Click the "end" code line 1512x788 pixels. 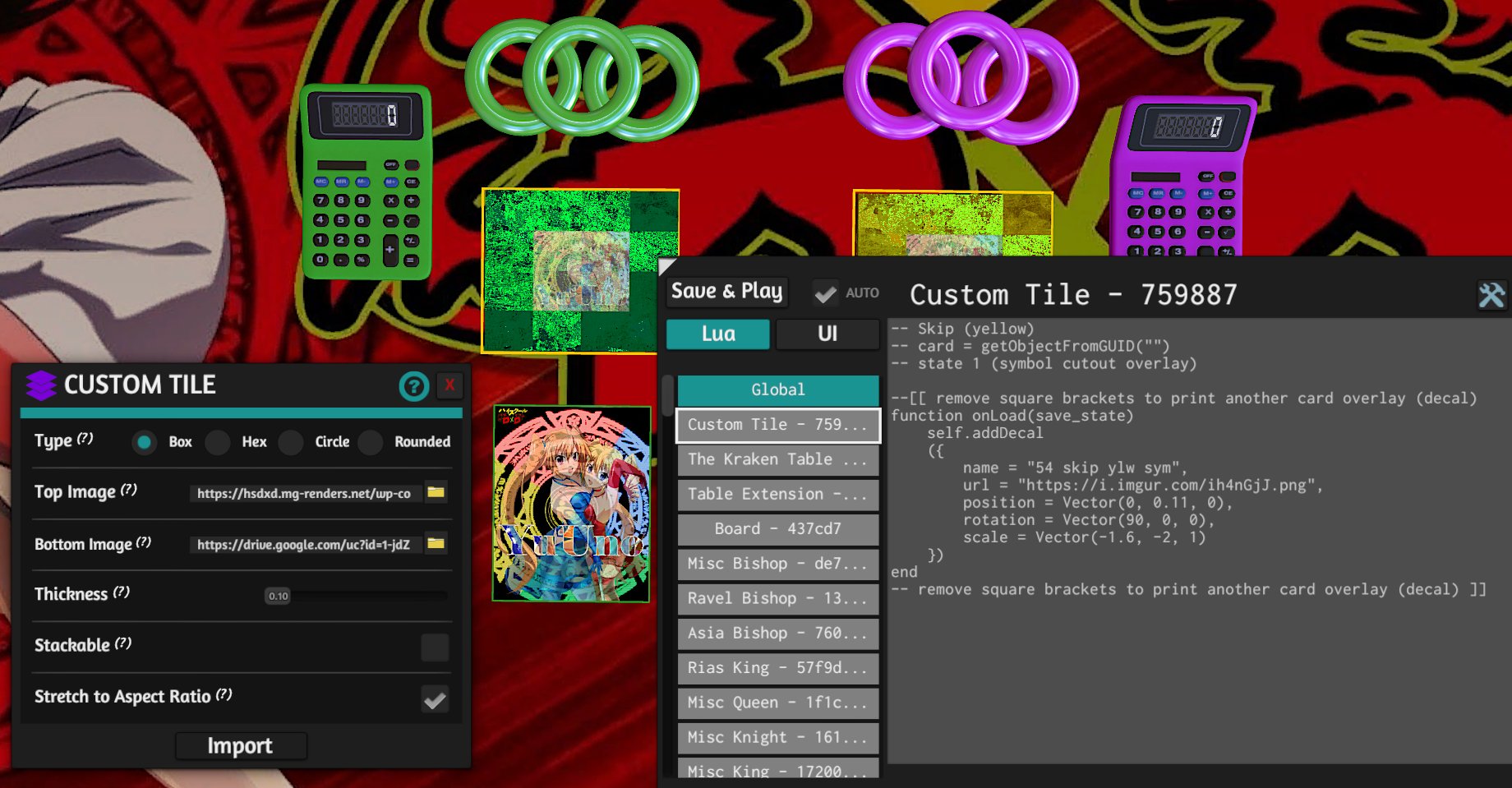point(904,572)
